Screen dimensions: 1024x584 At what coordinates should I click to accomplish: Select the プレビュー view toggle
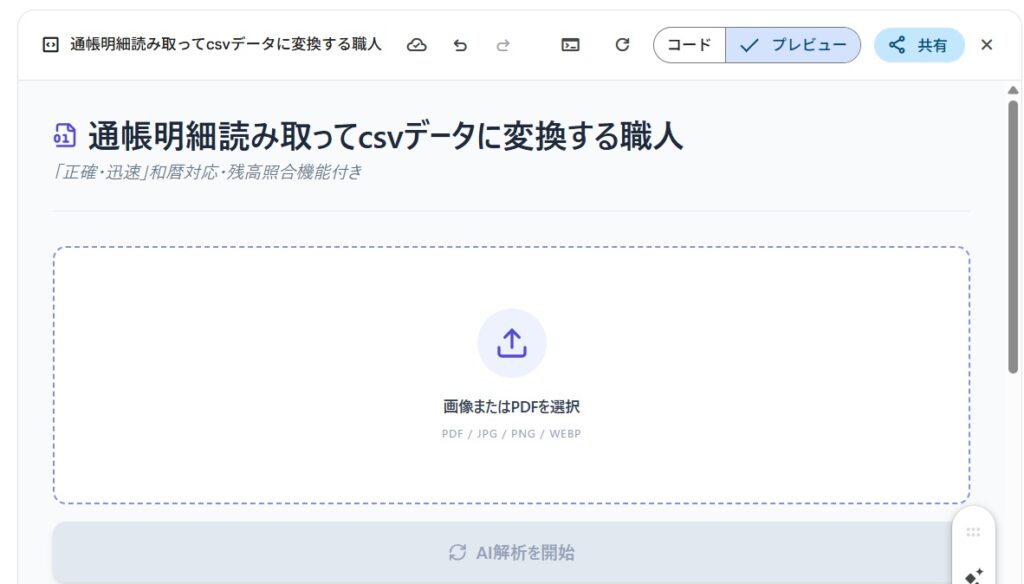793,45
